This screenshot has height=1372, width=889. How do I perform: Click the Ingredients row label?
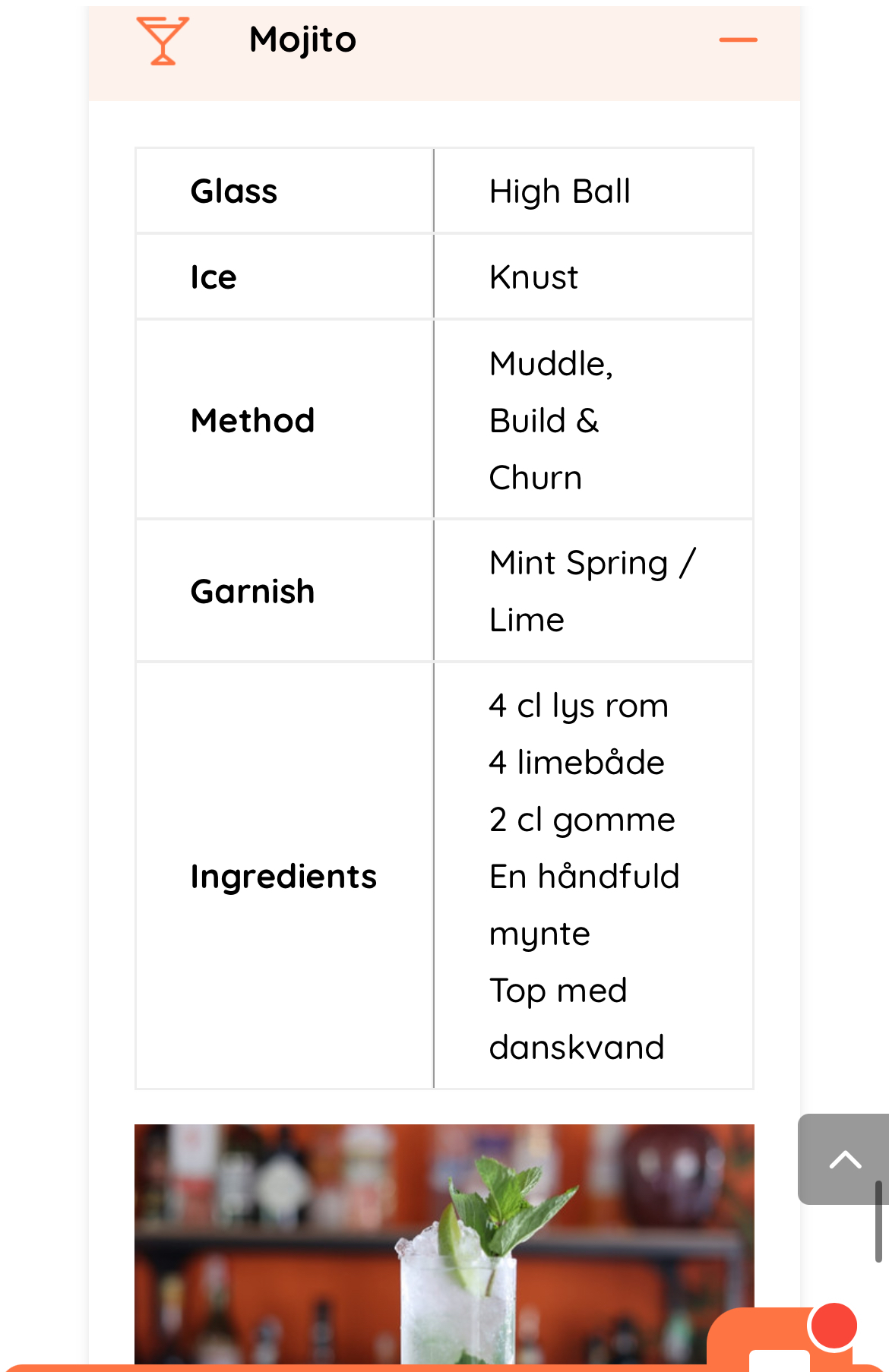(283, 877)
